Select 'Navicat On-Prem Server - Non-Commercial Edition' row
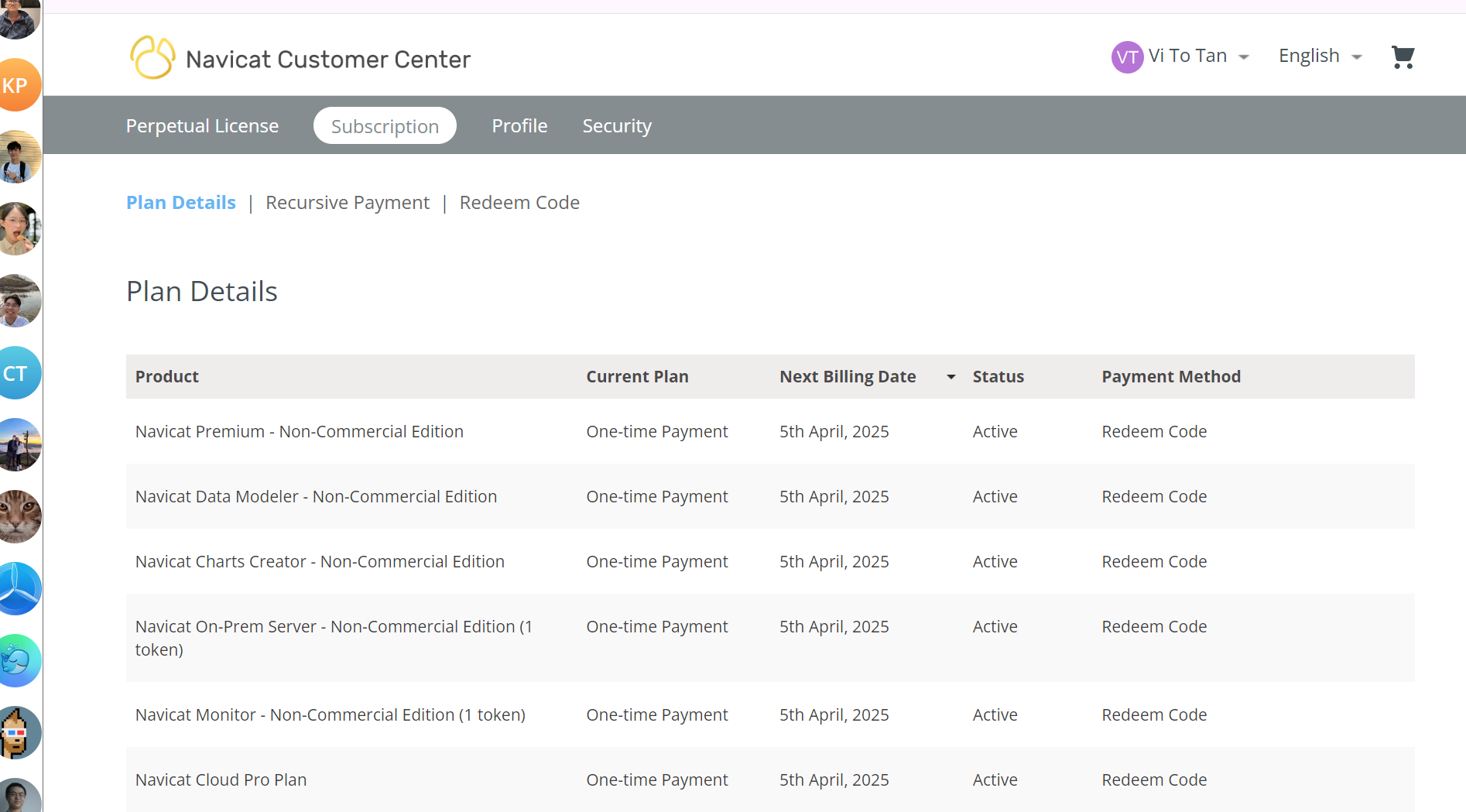This screenshot has width=1466, height=812. [770, 638]
